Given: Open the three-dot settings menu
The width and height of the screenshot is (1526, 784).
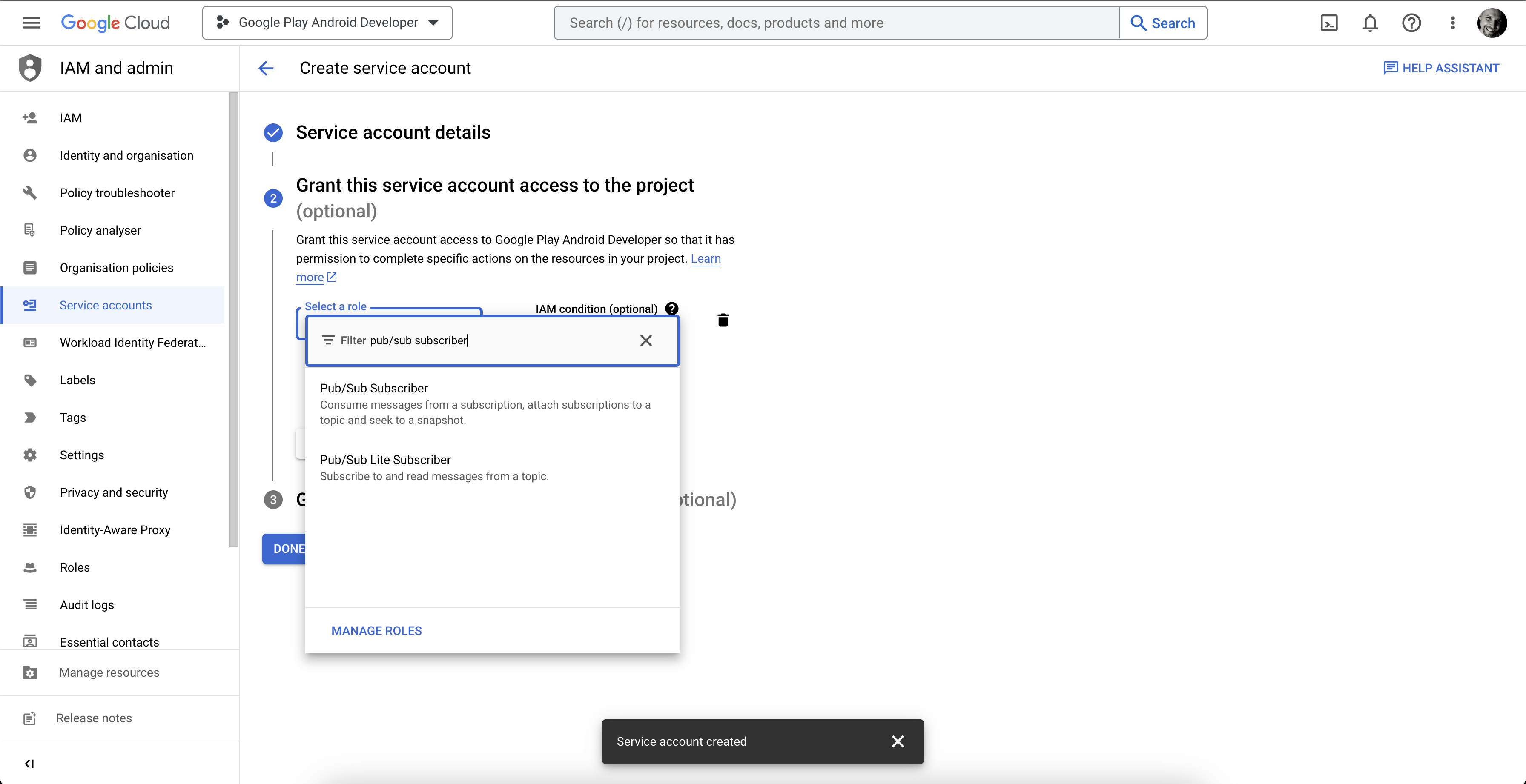Looking at the screenshot, I should (x=1452, y=23).
